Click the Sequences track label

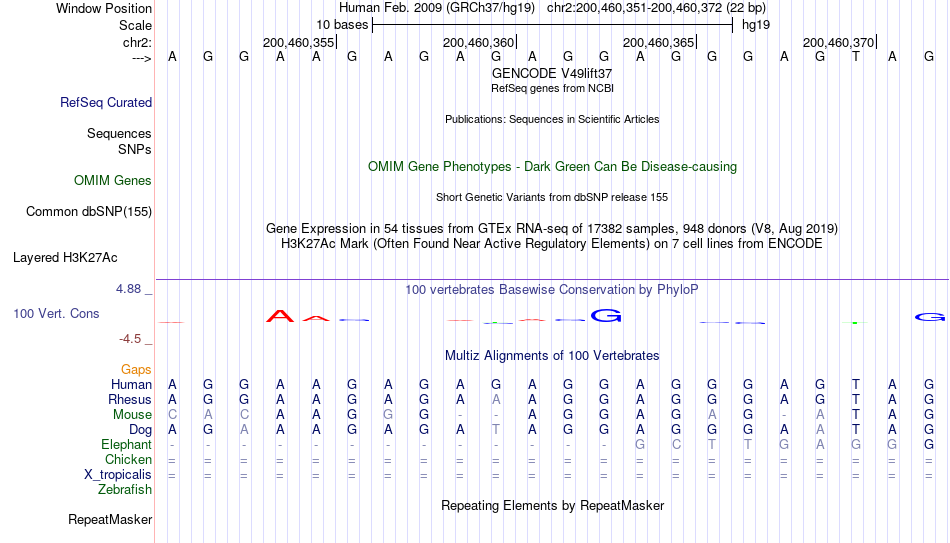[x=119, y=133]
